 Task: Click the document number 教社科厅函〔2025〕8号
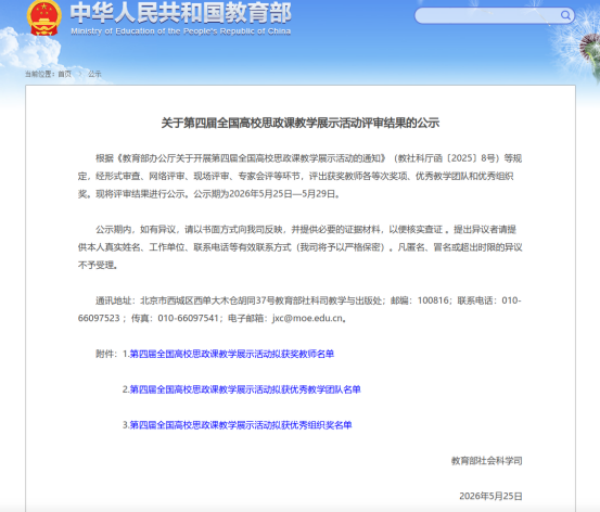pos(447,158)
